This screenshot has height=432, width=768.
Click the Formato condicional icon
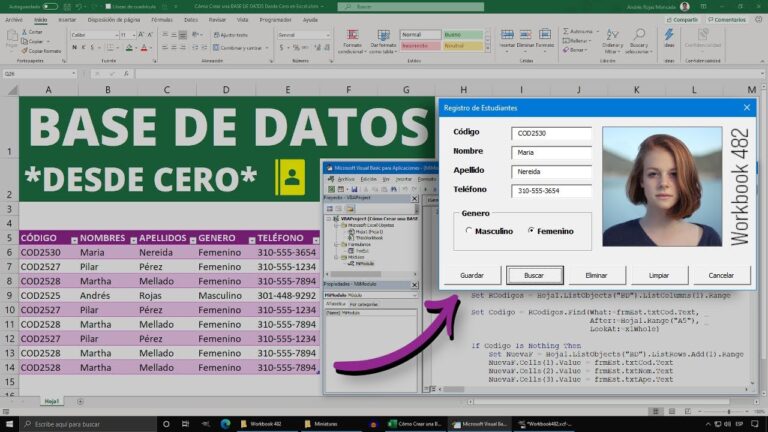pyautogui.click(x=352, y=35)
